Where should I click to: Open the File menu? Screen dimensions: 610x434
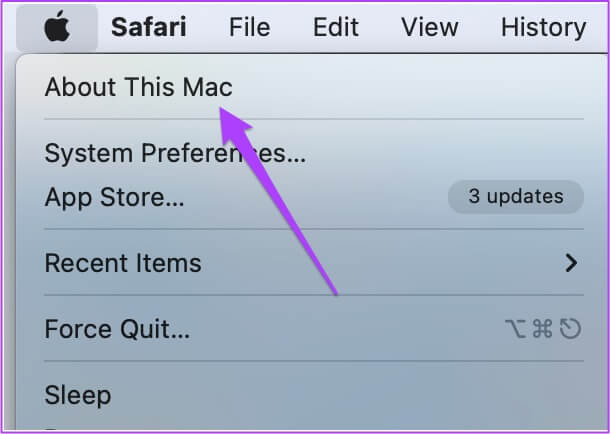pyautogui.click(x=249, y=27)
